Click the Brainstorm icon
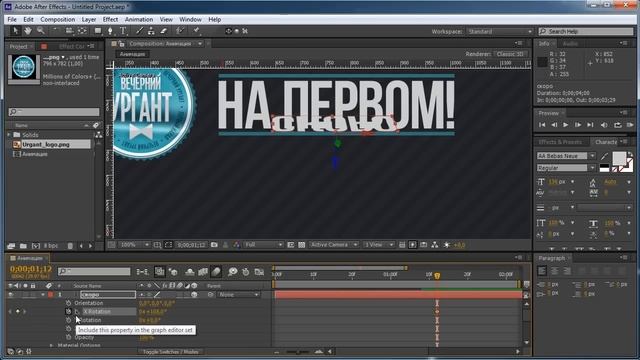 pyautogui.click(x=233, y=271)
